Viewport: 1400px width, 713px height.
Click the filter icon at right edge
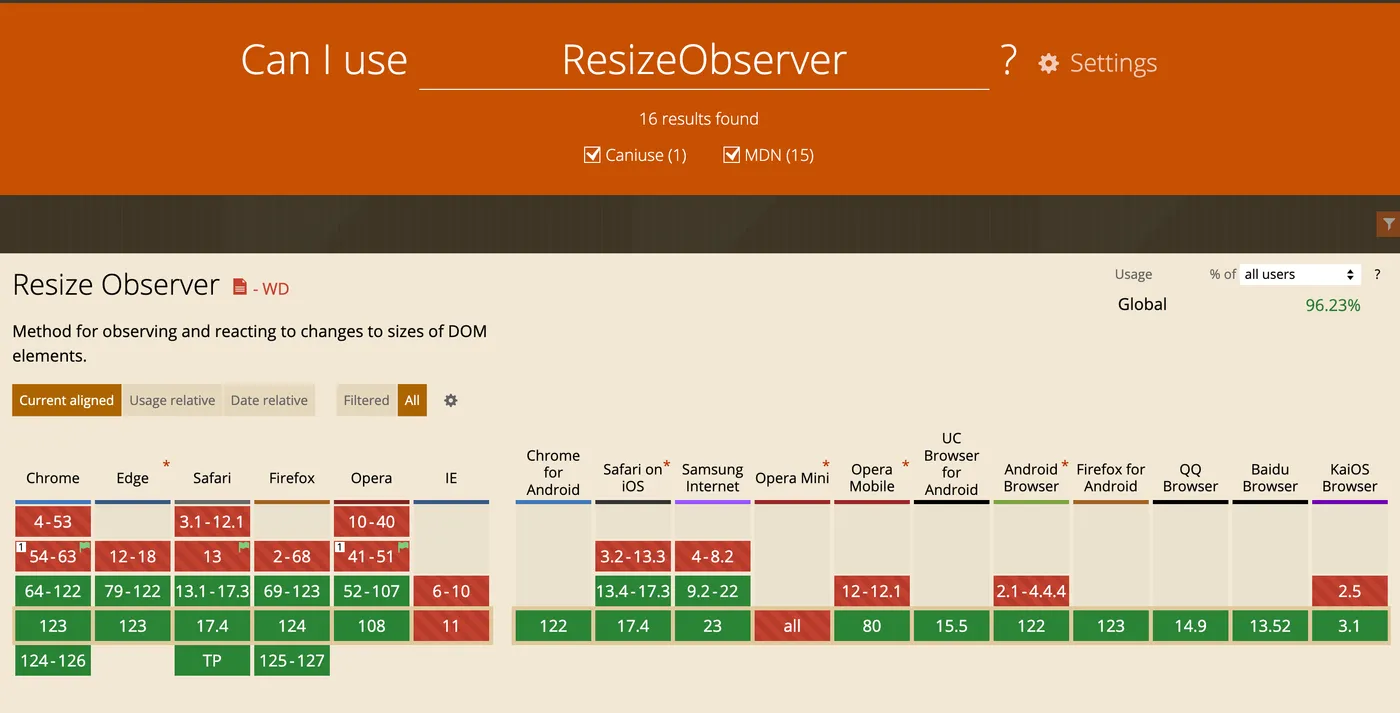[1388, 224]
